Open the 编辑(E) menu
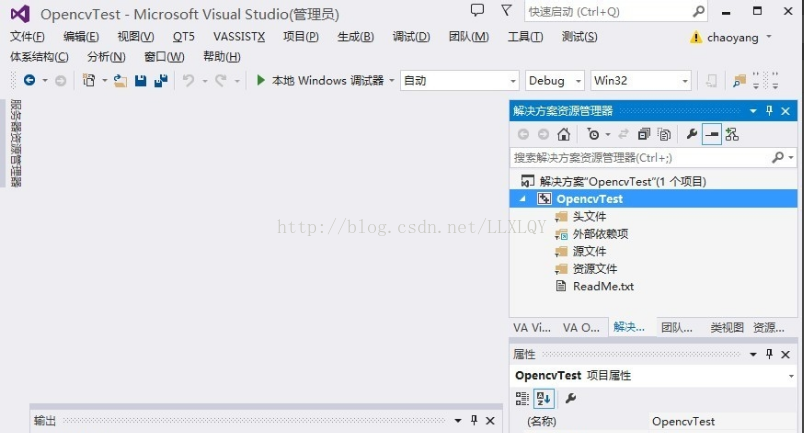Screen dimensions: 804x433 click(x=81, y=36)
